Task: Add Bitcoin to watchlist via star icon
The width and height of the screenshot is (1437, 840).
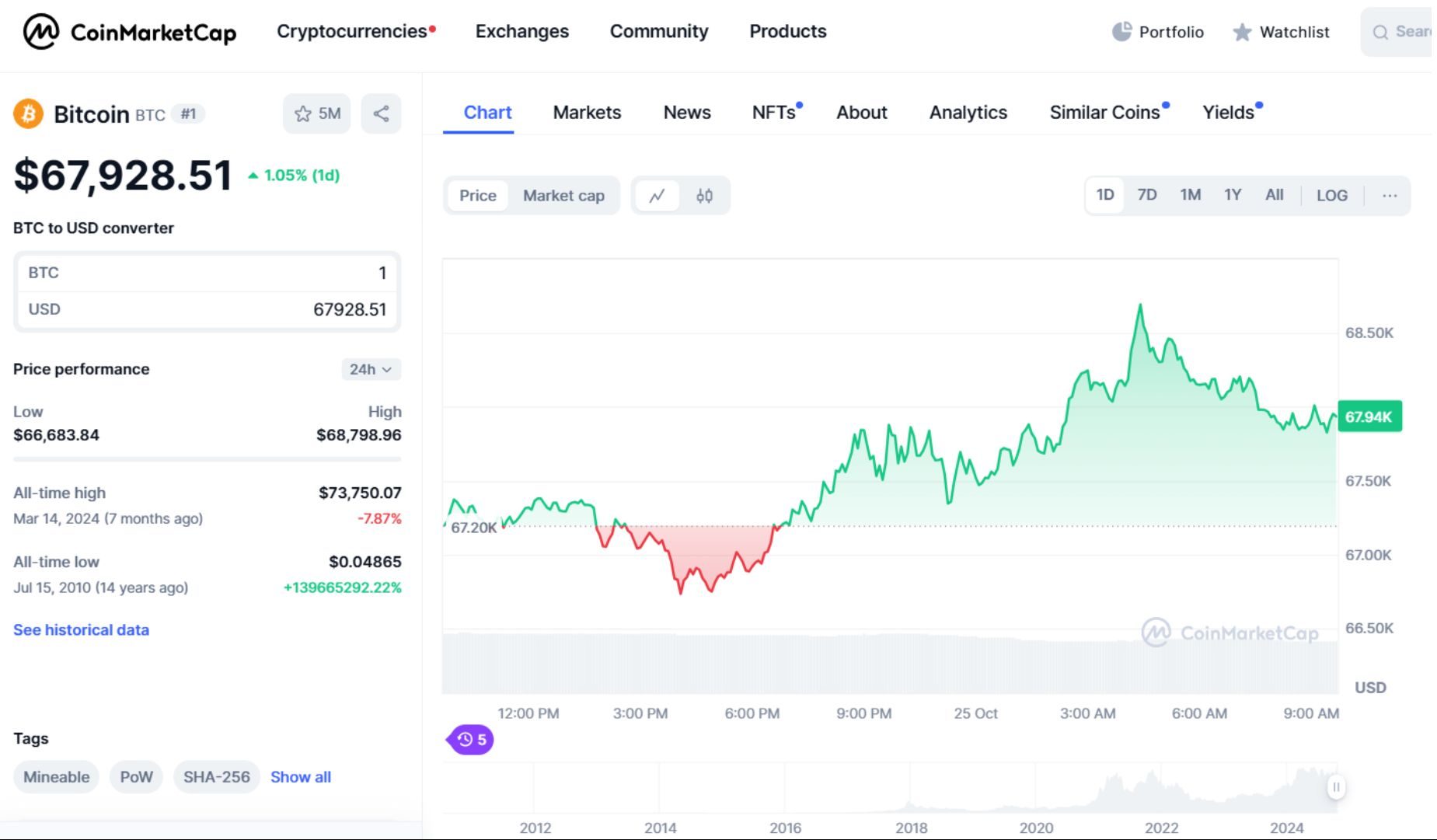Action: pos(302,113)
